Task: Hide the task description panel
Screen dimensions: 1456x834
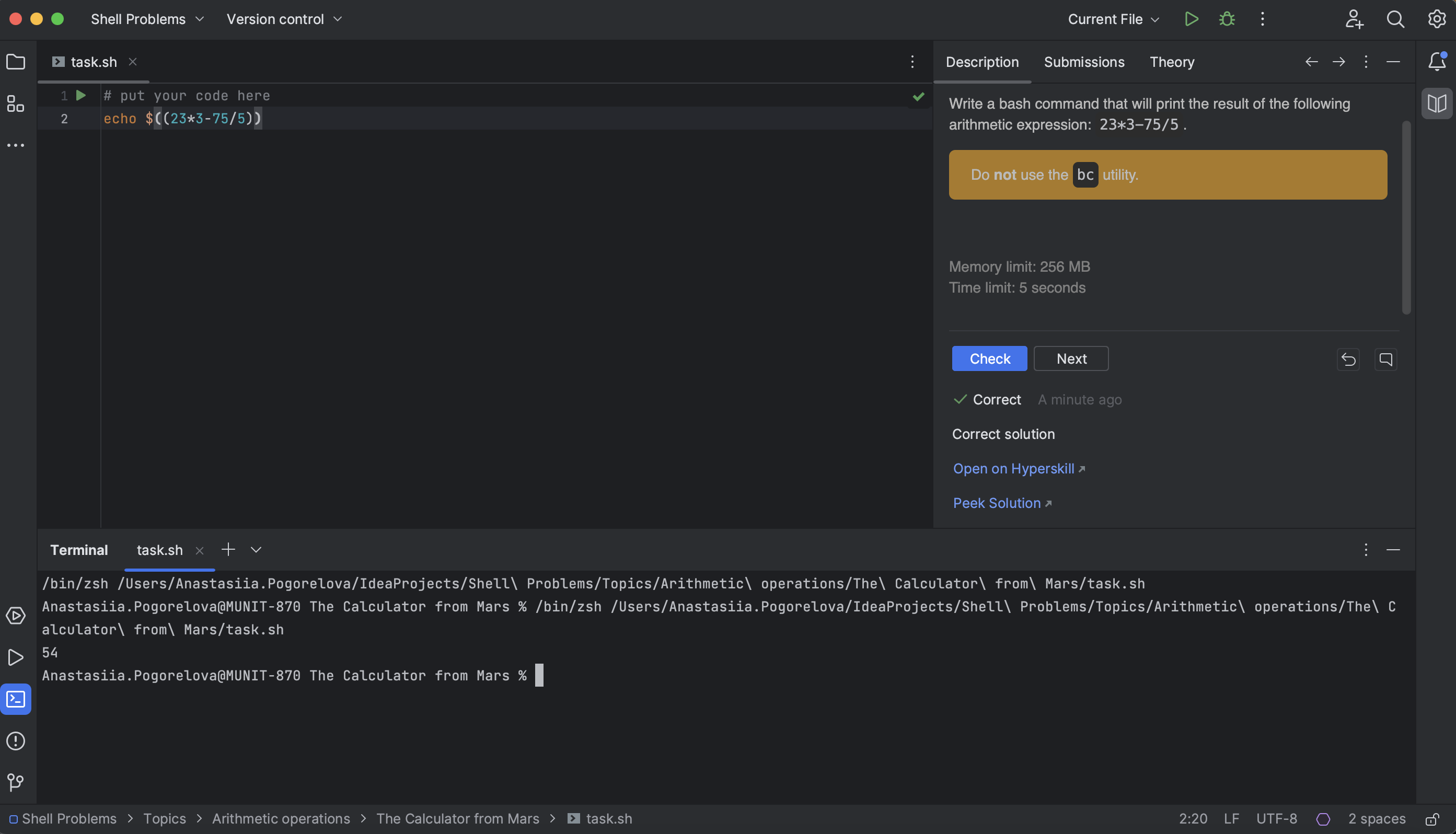Action: coord(1393,61)
